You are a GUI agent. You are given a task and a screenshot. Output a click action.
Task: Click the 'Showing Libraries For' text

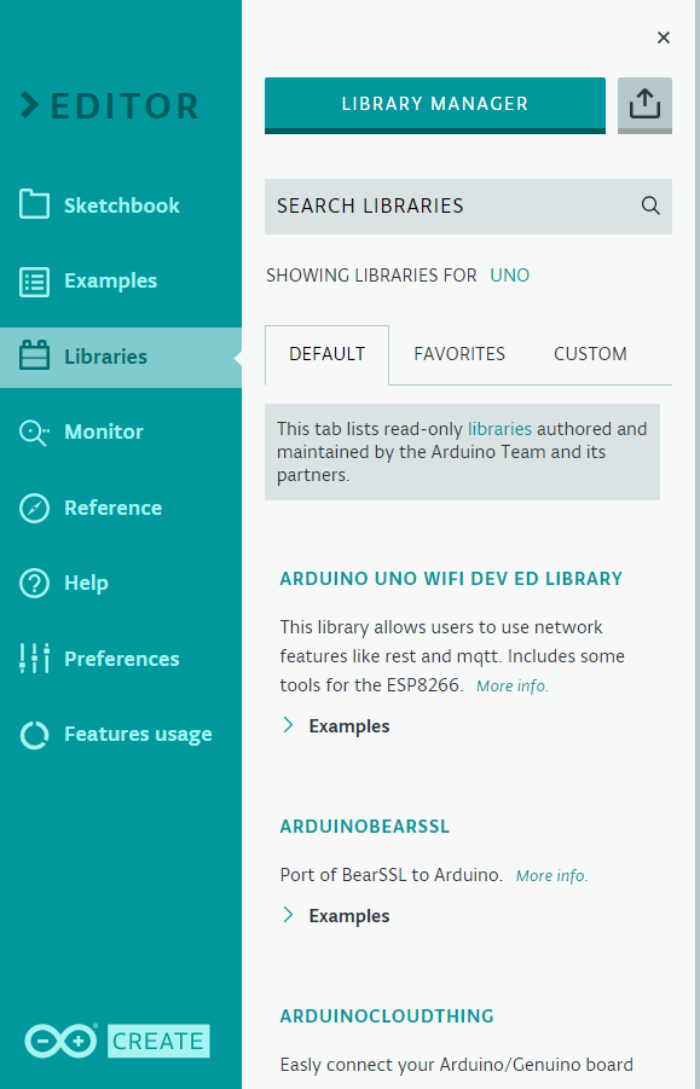click(372, 276)
